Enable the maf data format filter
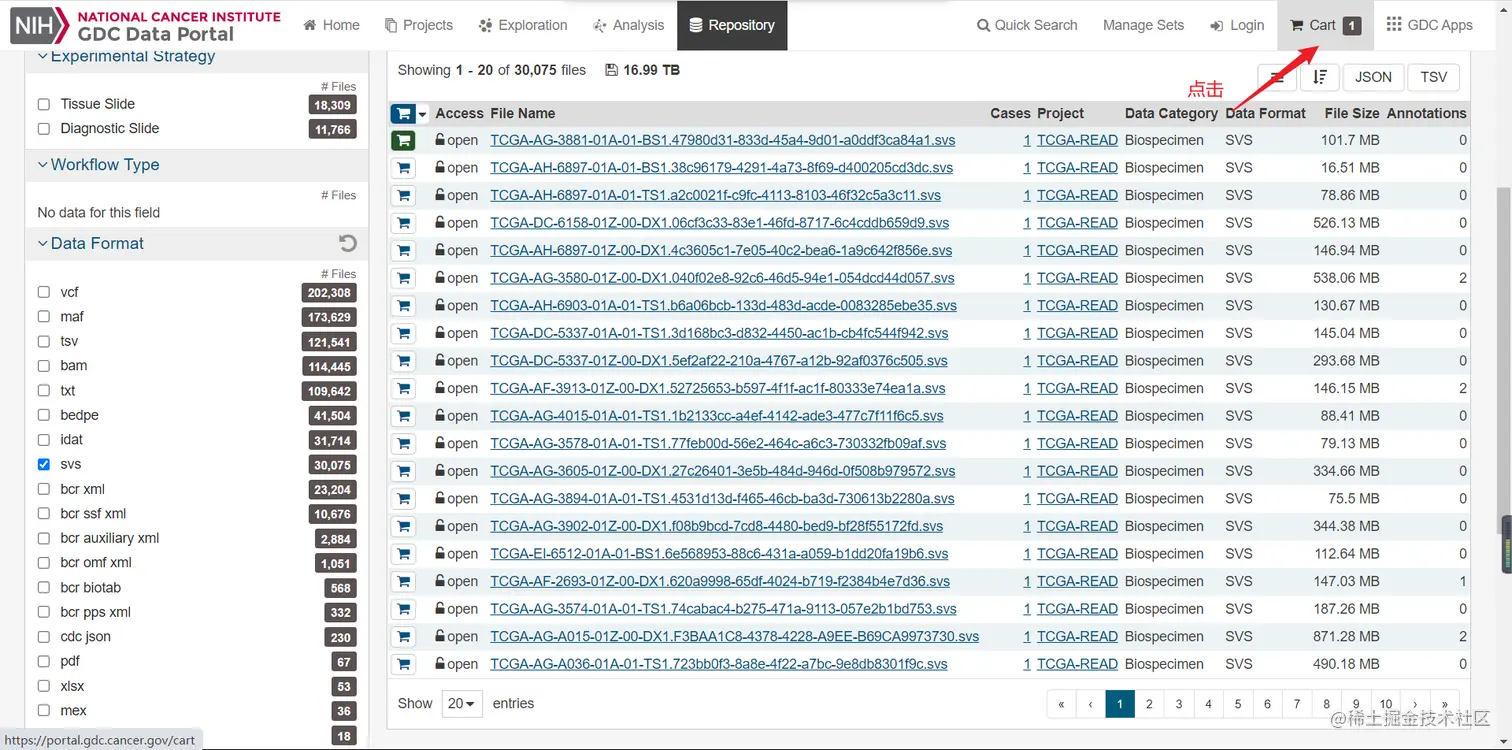Viewport: 1512px width, 750px height. coord(44,316)
